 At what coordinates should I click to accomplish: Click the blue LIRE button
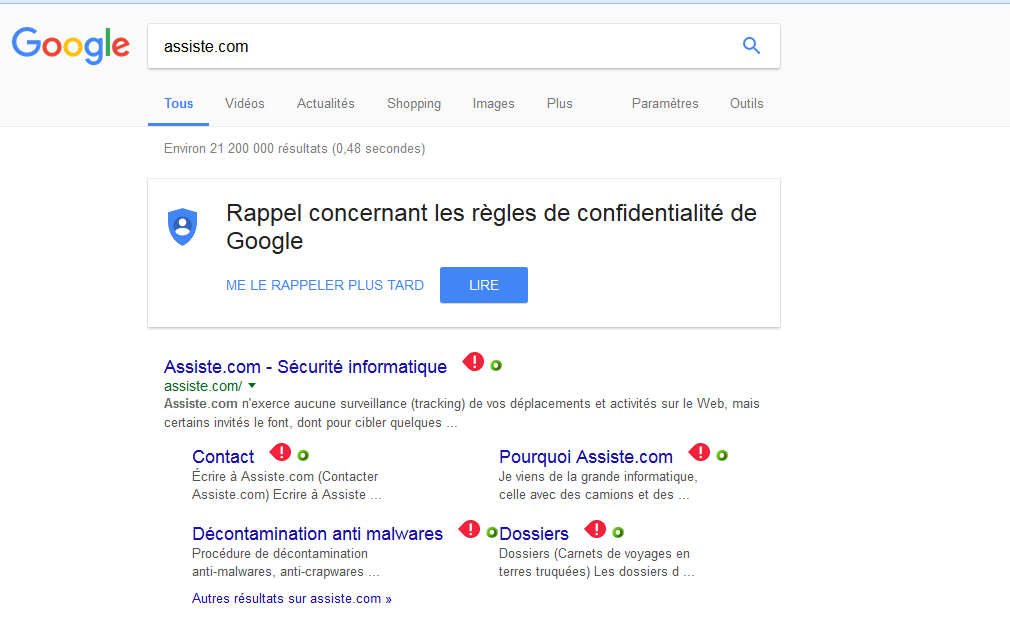pos(484,285)
